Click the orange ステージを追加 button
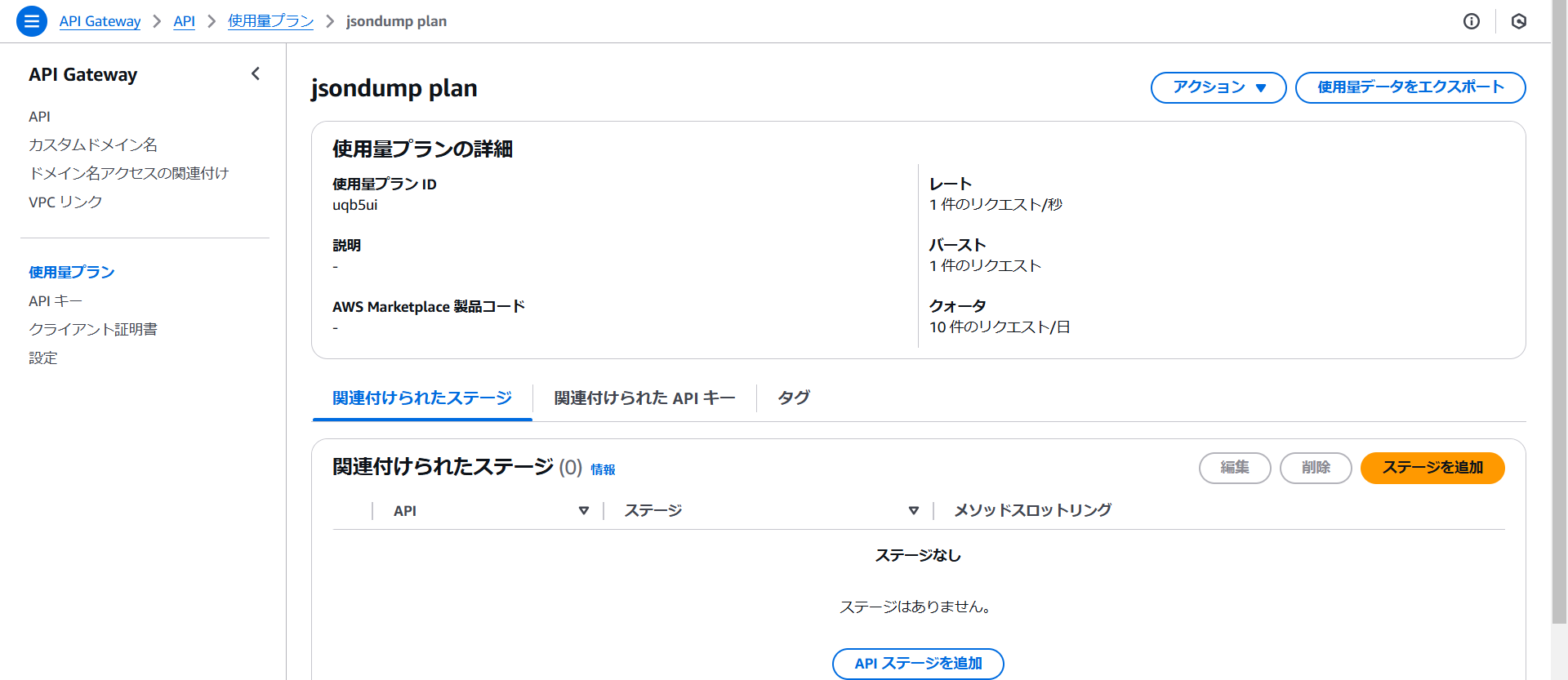This screenshot has height=680, width=1568. [1432, 468]
